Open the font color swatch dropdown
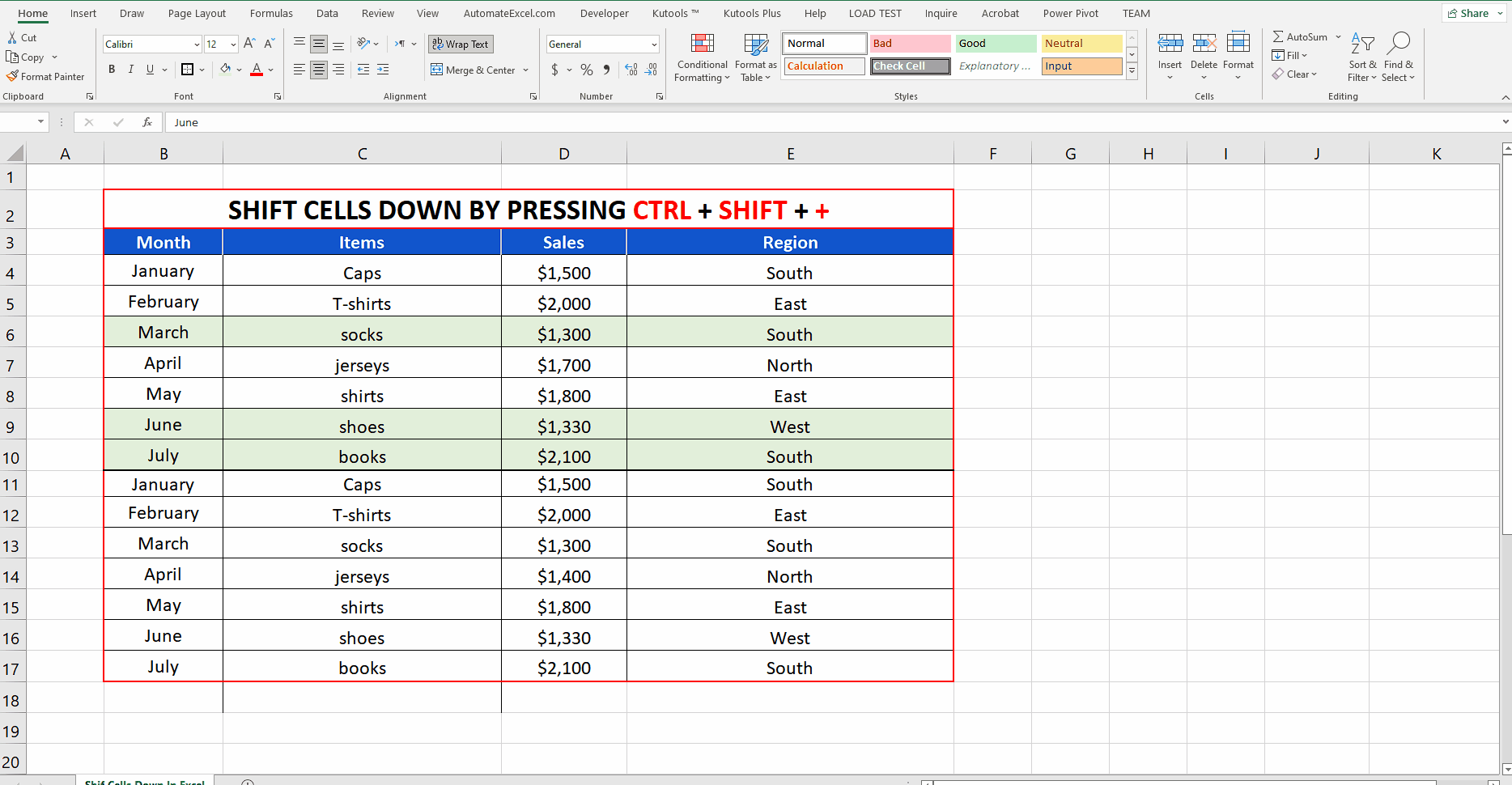This screenshot has width=1512, height=785. click(271, 70)
